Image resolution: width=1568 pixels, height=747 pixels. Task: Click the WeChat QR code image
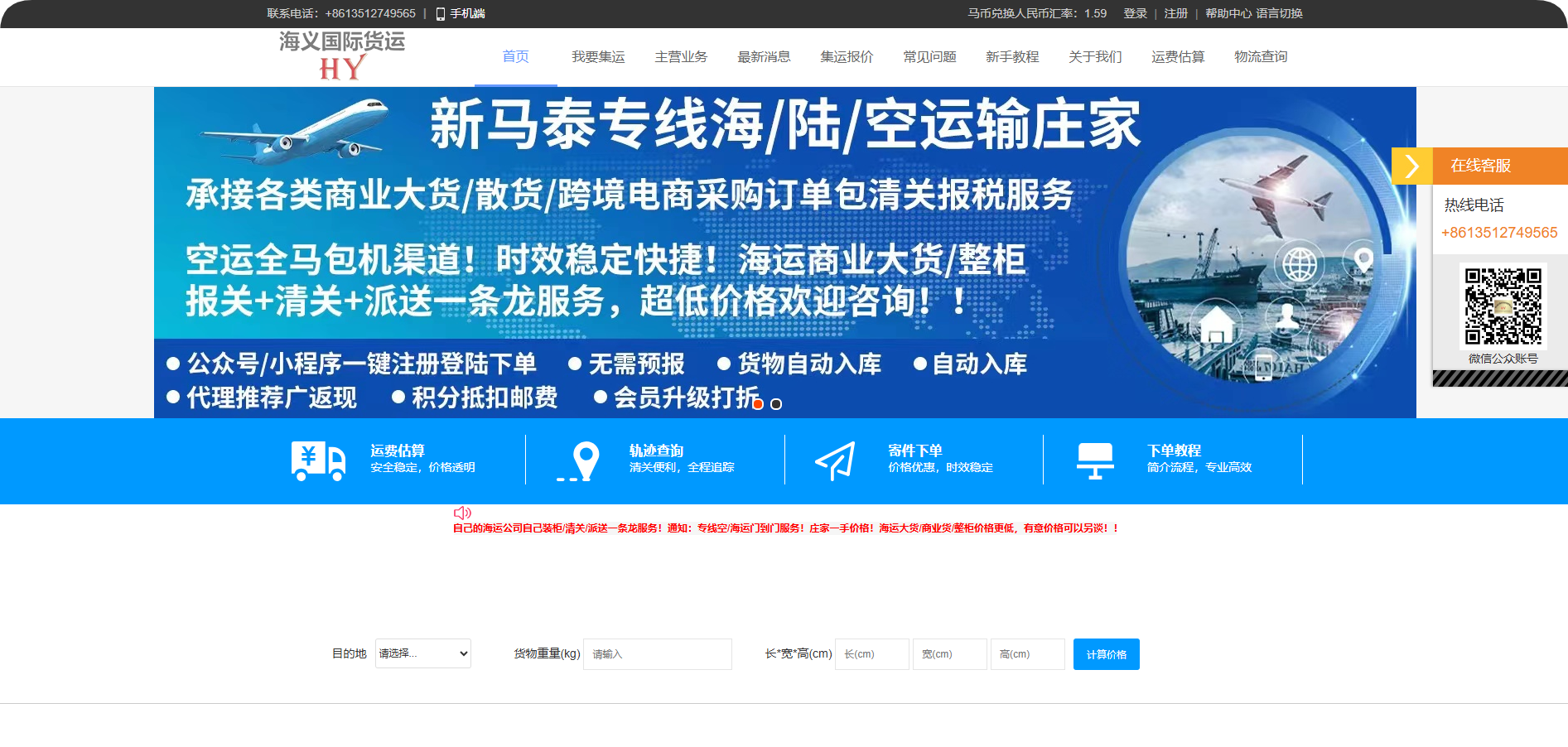point(1503,306)
